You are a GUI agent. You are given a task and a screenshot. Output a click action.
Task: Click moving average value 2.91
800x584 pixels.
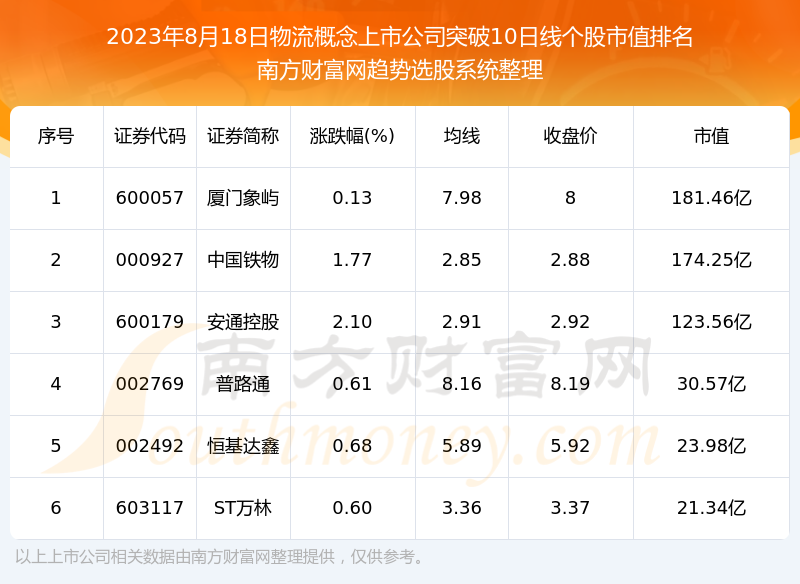(x=462, y=322)
